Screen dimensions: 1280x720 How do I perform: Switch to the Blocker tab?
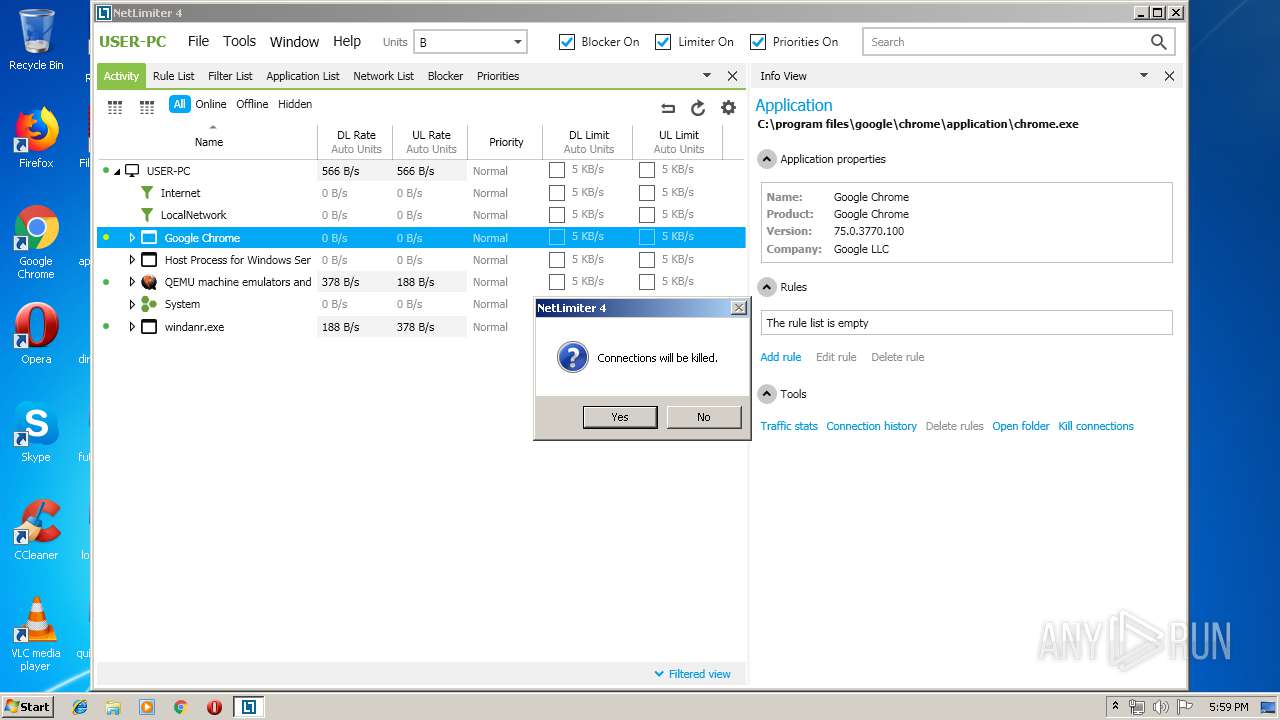click(445, 76)
